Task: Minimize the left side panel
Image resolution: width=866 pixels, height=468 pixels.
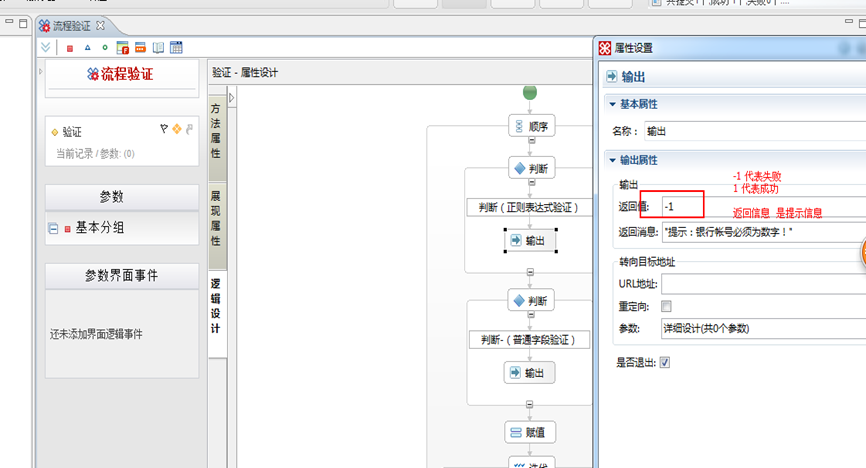Action: click(x=9, y=23)
